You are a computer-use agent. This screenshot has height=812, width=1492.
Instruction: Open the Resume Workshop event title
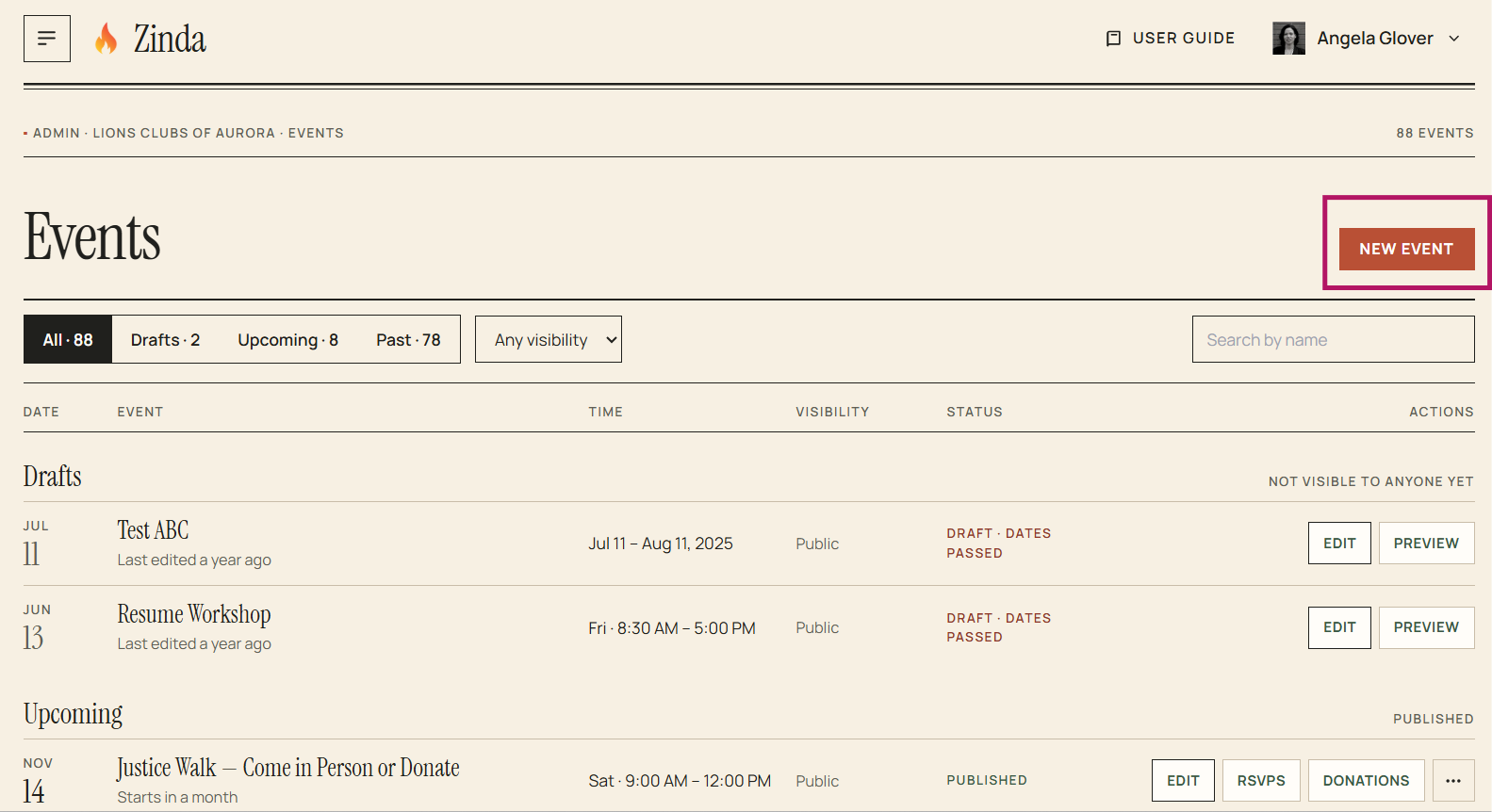[x=194, y=614]
